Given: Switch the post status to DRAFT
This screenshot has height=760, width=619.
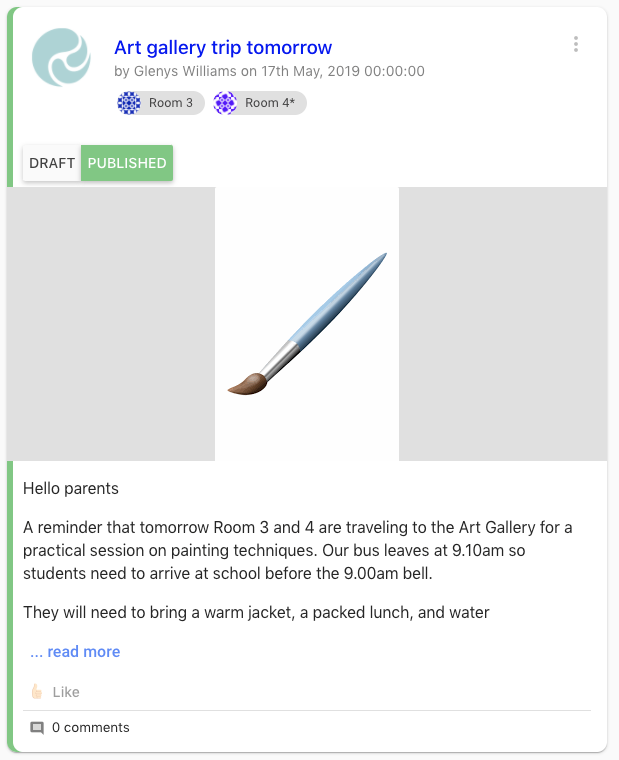Looking at the screenshot, I should click(x=52, y=163).
